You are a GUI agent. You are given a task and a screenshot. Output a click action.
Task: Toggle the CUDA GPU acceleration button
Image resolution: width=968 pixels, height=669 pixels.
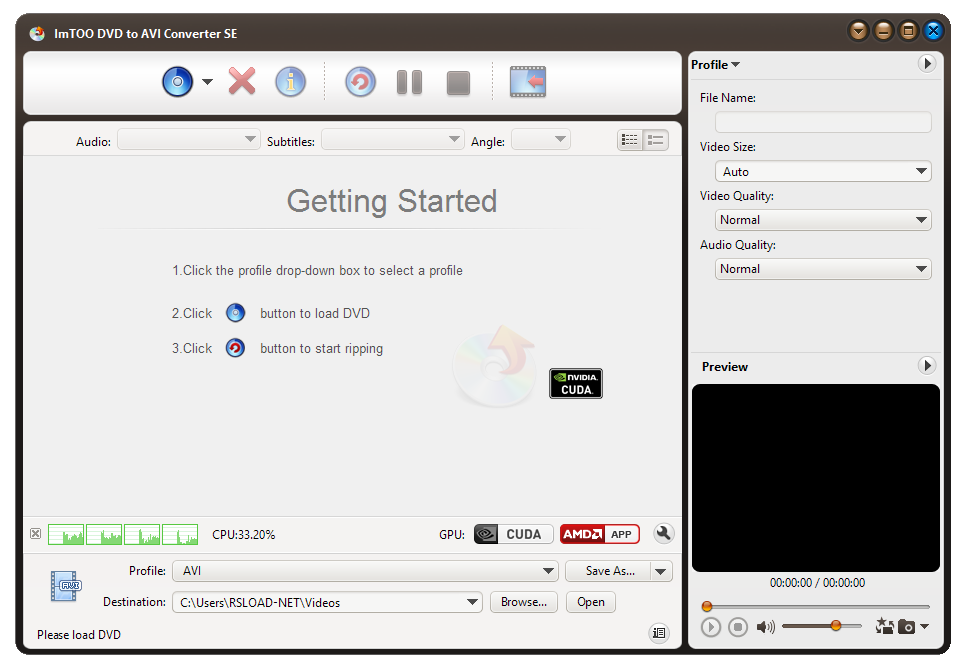514,534
